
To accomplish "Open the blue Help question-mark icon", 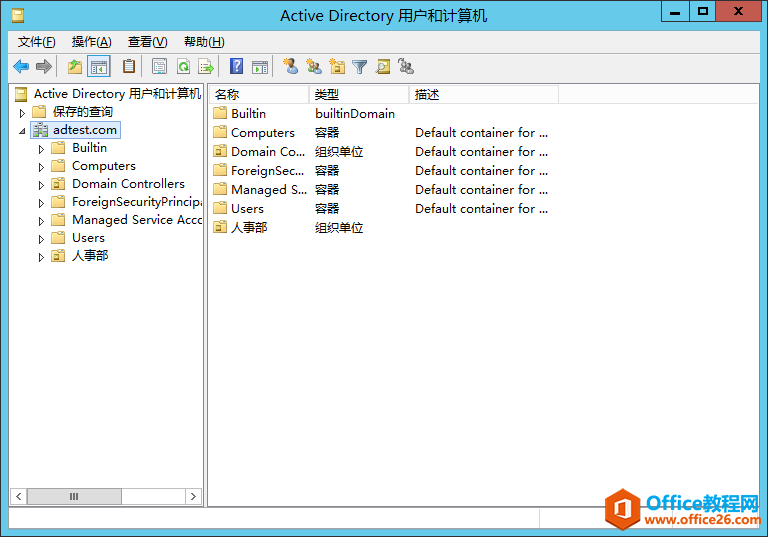I will pyautogui.click(x=237, y=66).
